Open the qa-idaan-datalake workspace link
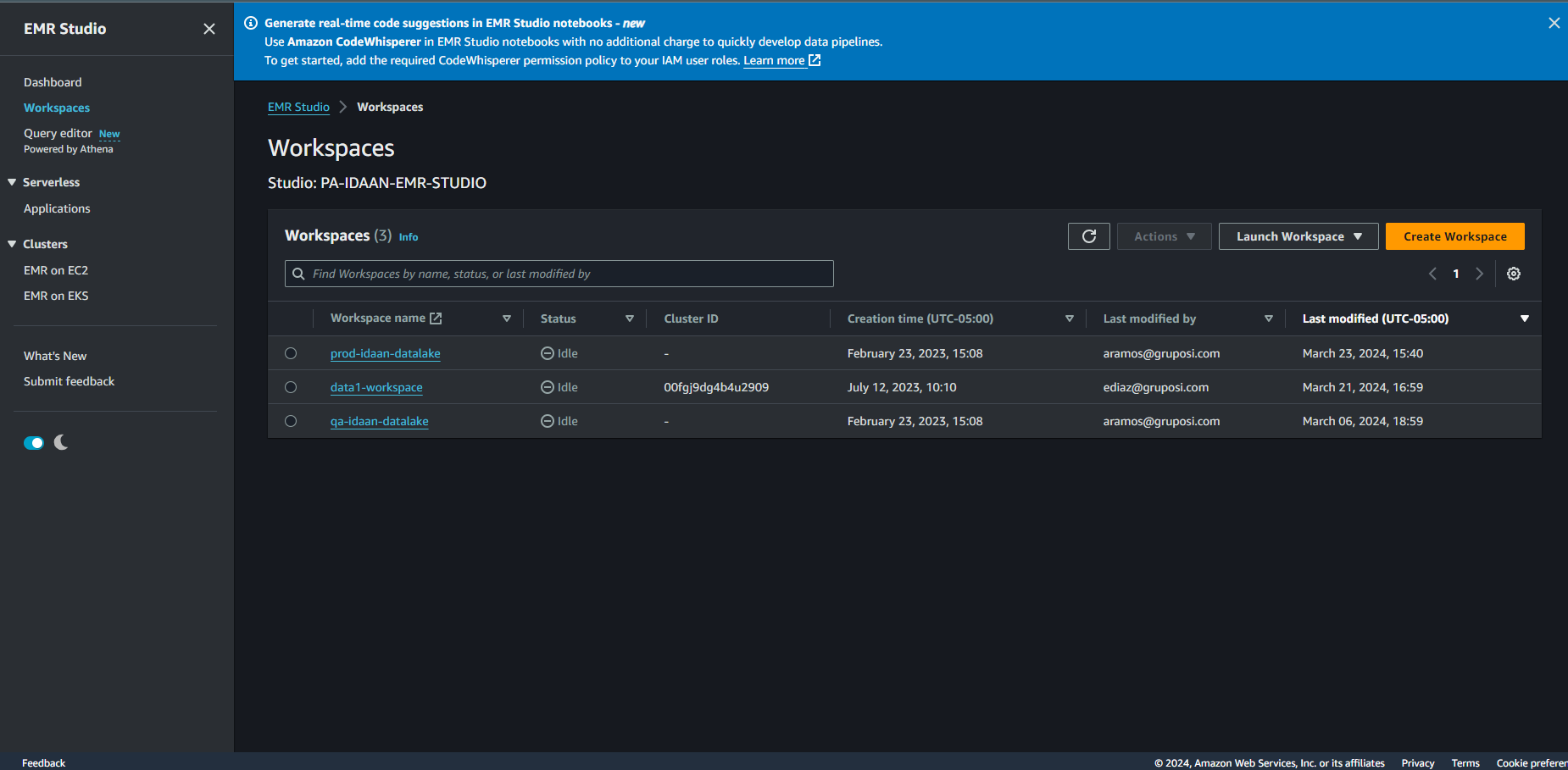Screen dimensions: 1568x770 [380, 421]
